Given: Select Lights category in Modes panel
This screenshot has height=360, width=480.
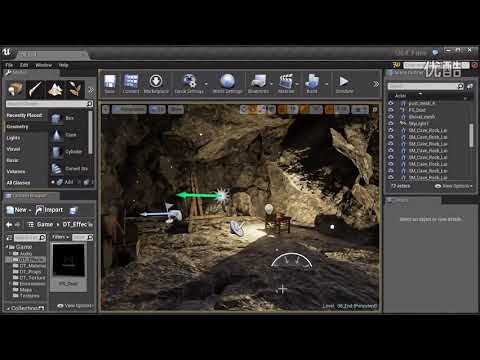Looking at the screenshot, I should tap(13, 138).
